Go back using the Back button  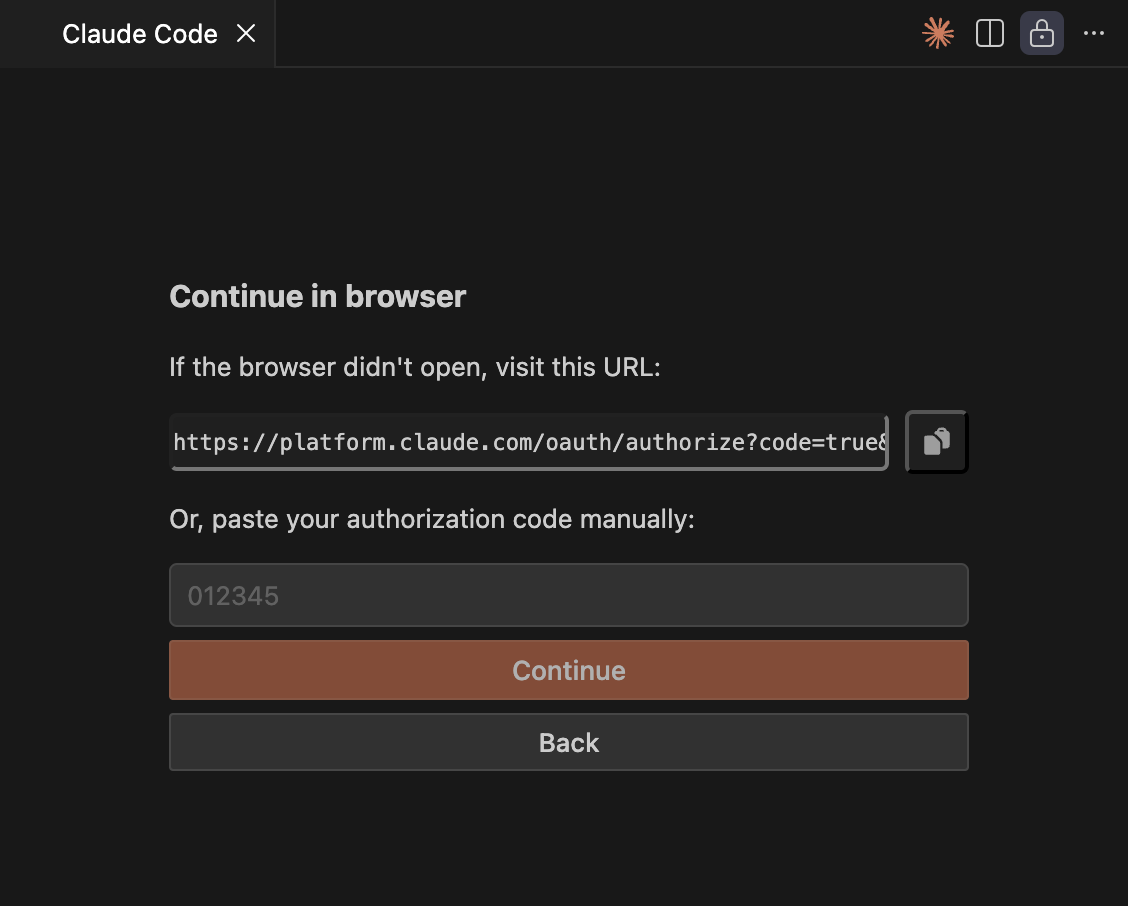[568, 742]
